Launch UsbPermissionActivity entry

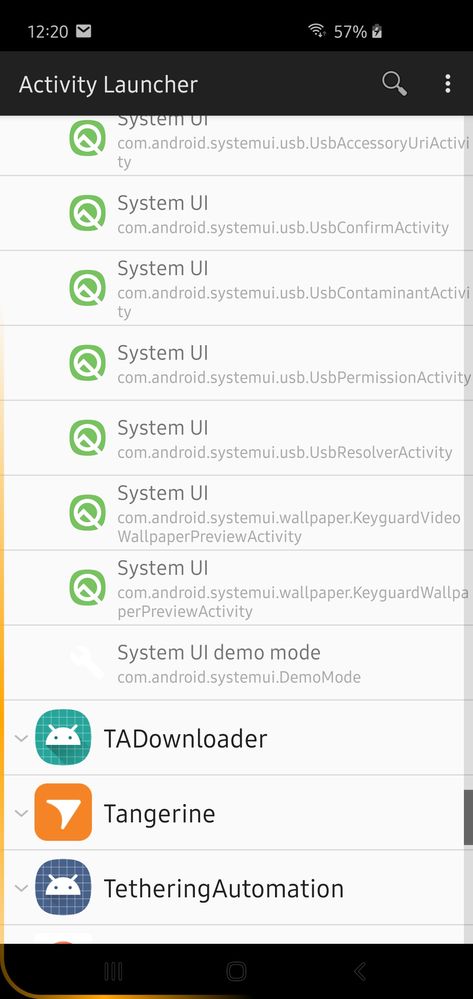coord(236,363)
